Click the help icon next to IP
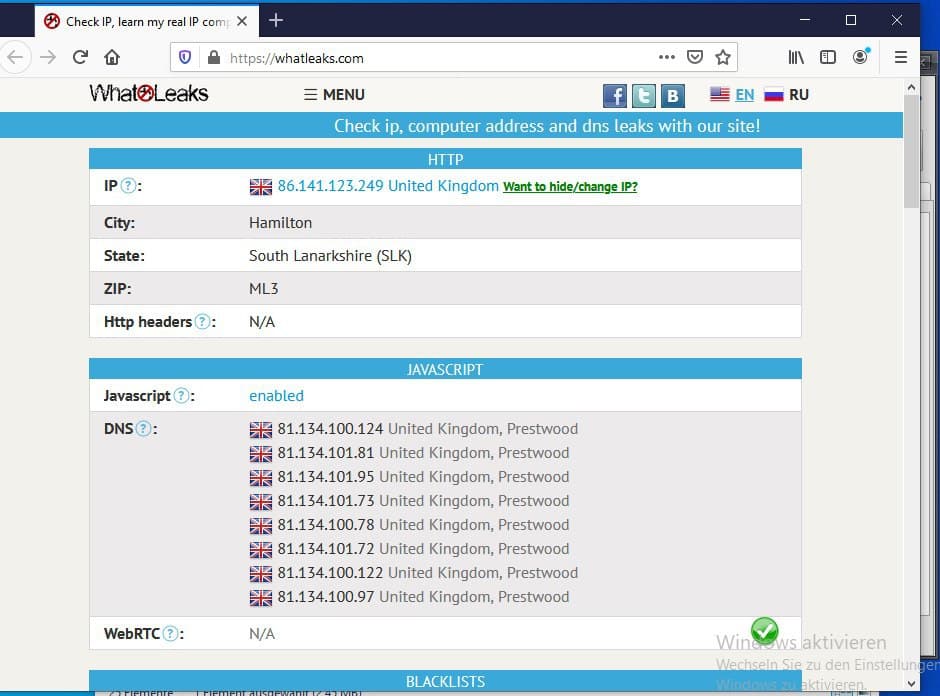940x696 pixels. point(128,186)
